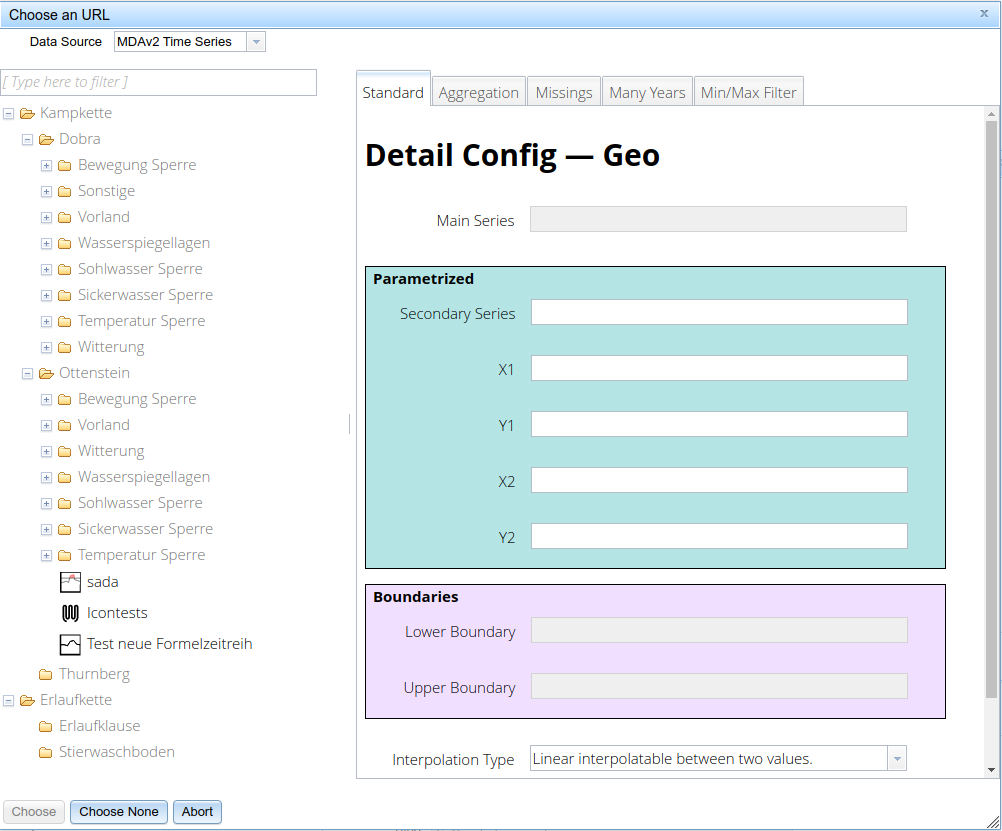Switch to the Aggregation tab

tap(478, 91)
